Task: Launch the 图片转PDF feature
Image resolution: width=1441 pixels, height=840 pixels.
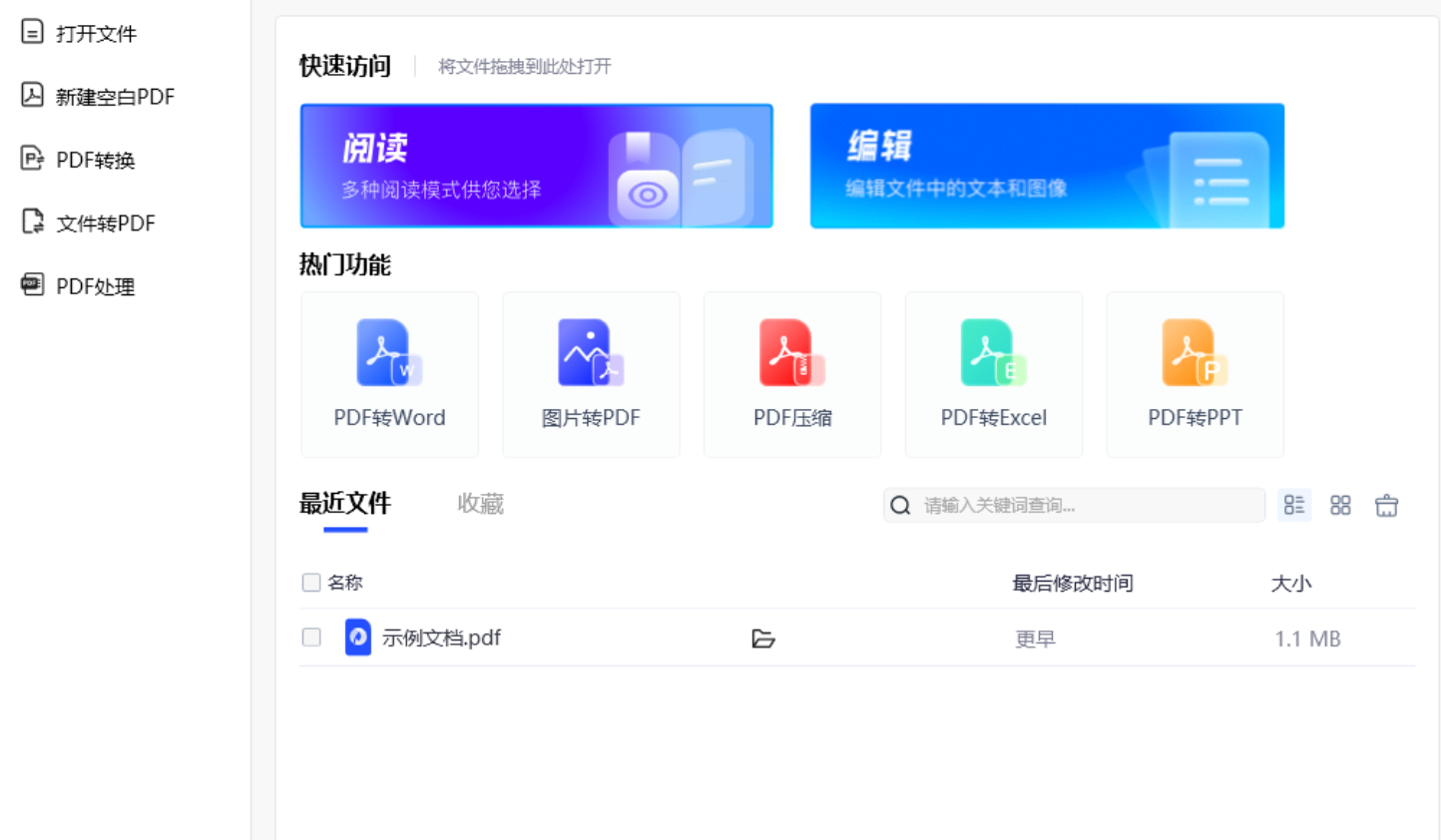Action: coord(591,374)
